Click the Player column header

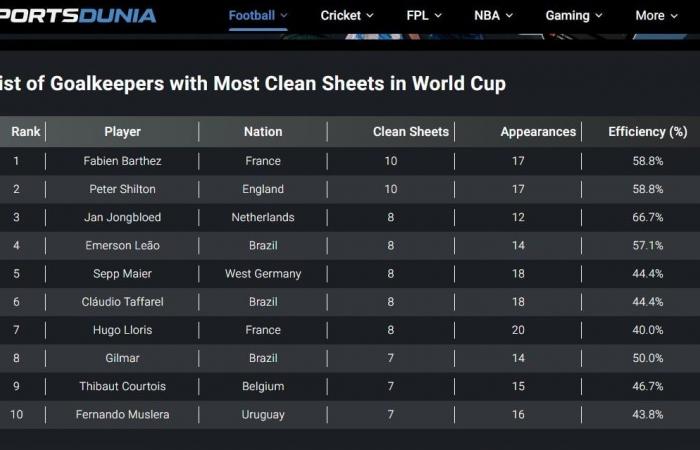point(123,131)
